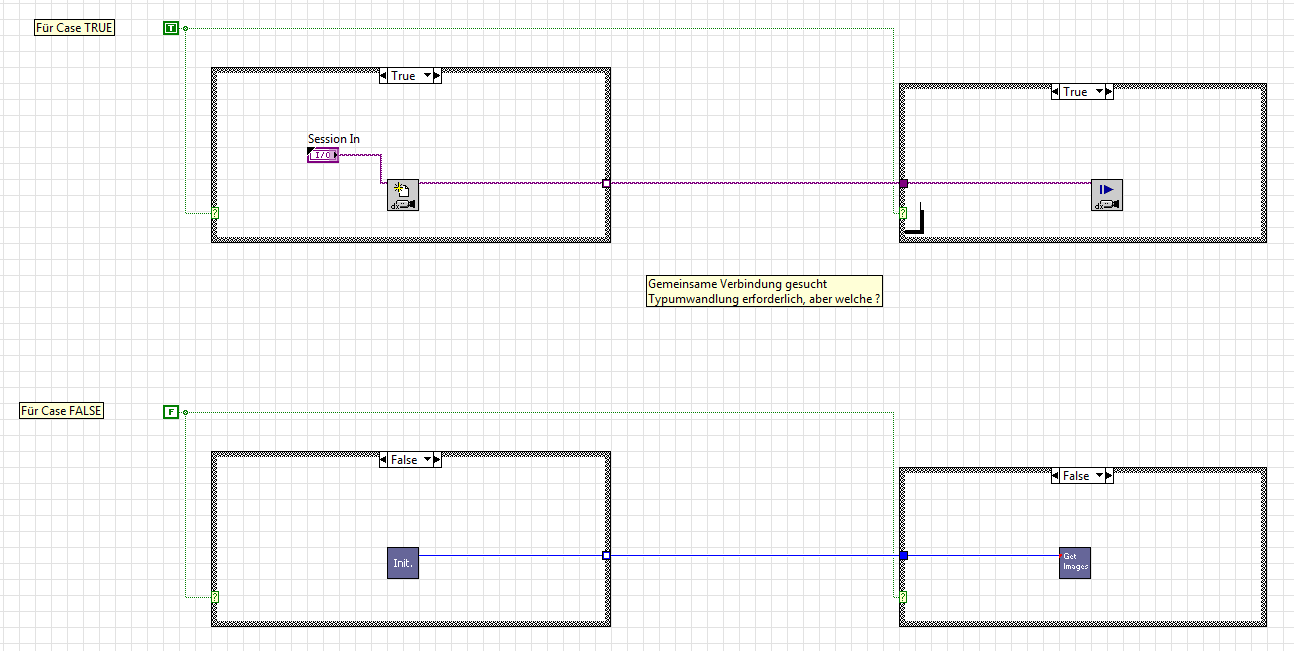Click selector terminal of Init. case structure
1294x651 pixels.
coord(215,597)
